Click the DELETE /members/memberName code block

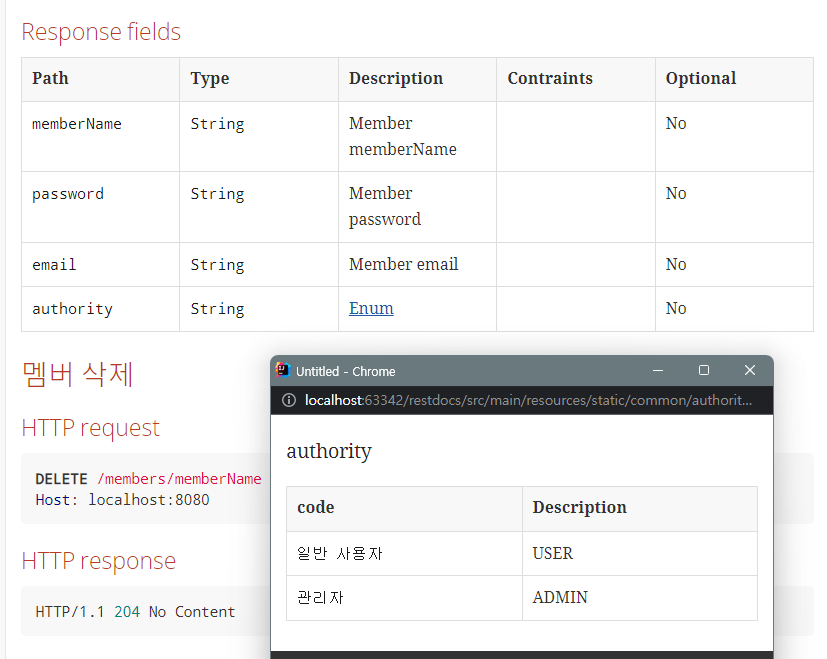point(148,489)
